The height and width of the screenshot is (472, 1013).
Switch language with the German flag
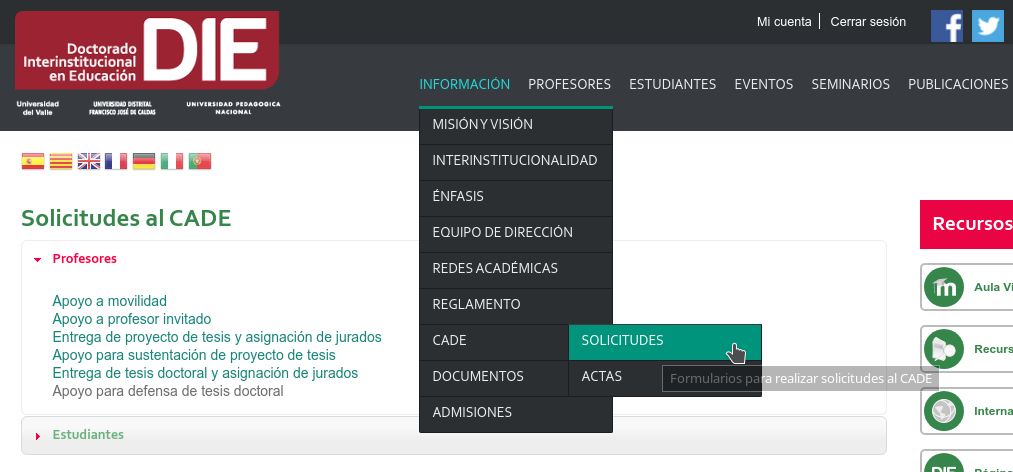point(144,161)
